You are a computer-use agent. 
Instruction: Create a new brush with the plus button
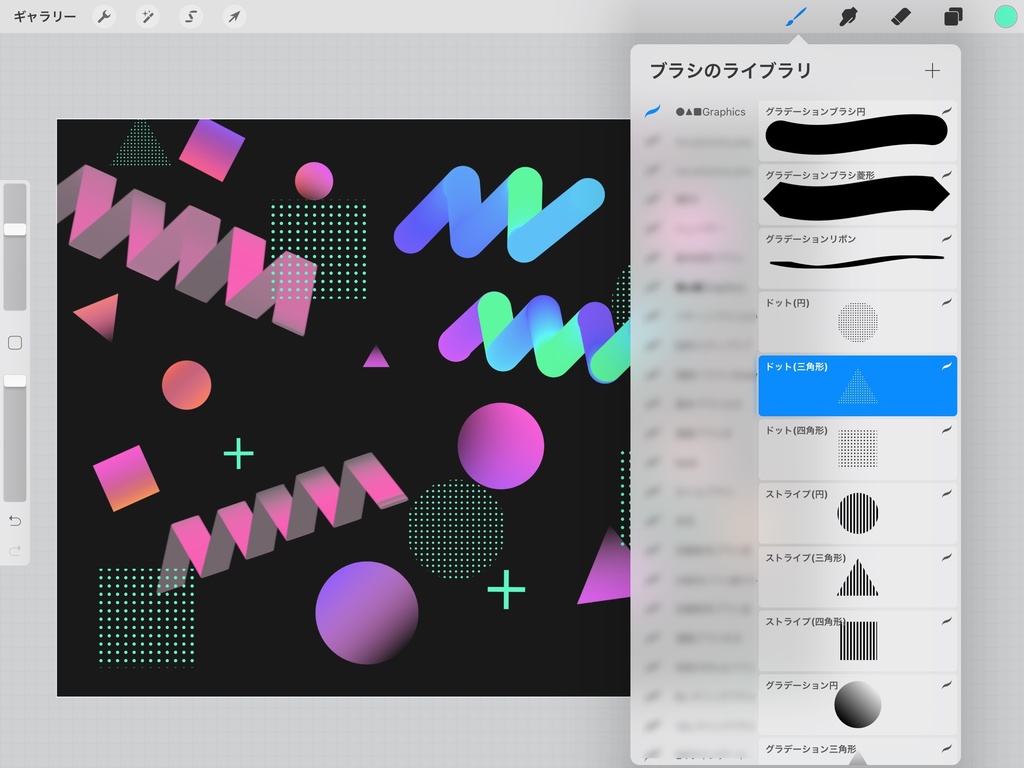click(932, 70)
